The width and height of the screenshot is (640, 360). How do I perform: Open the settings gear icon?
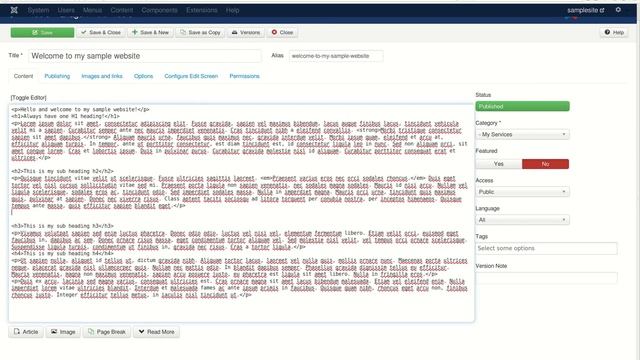pos(618,10)
